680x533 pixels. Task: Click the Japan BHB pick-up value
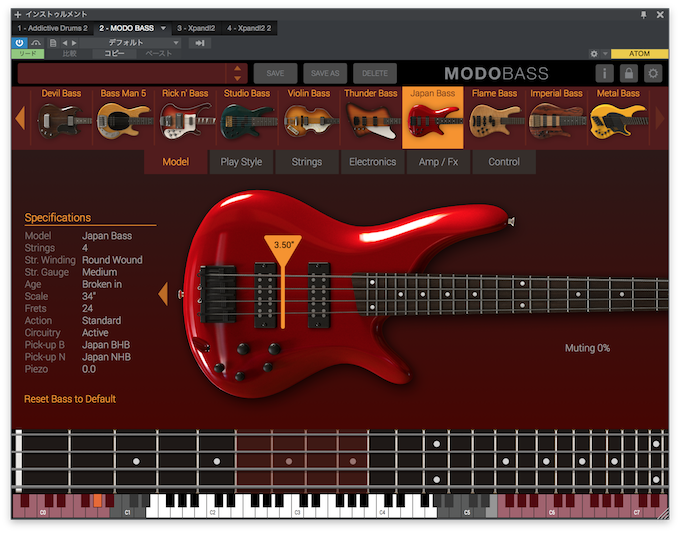pyautogui.click(x=106, y=345)
